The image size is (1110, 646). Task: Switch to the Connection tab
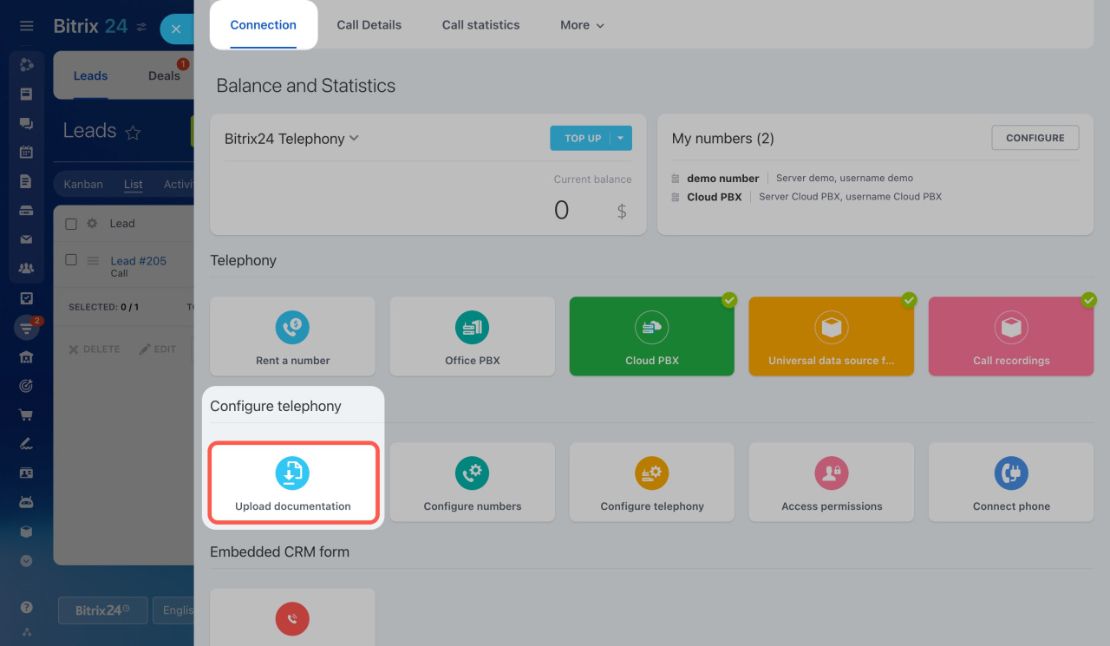coord(263,25)
